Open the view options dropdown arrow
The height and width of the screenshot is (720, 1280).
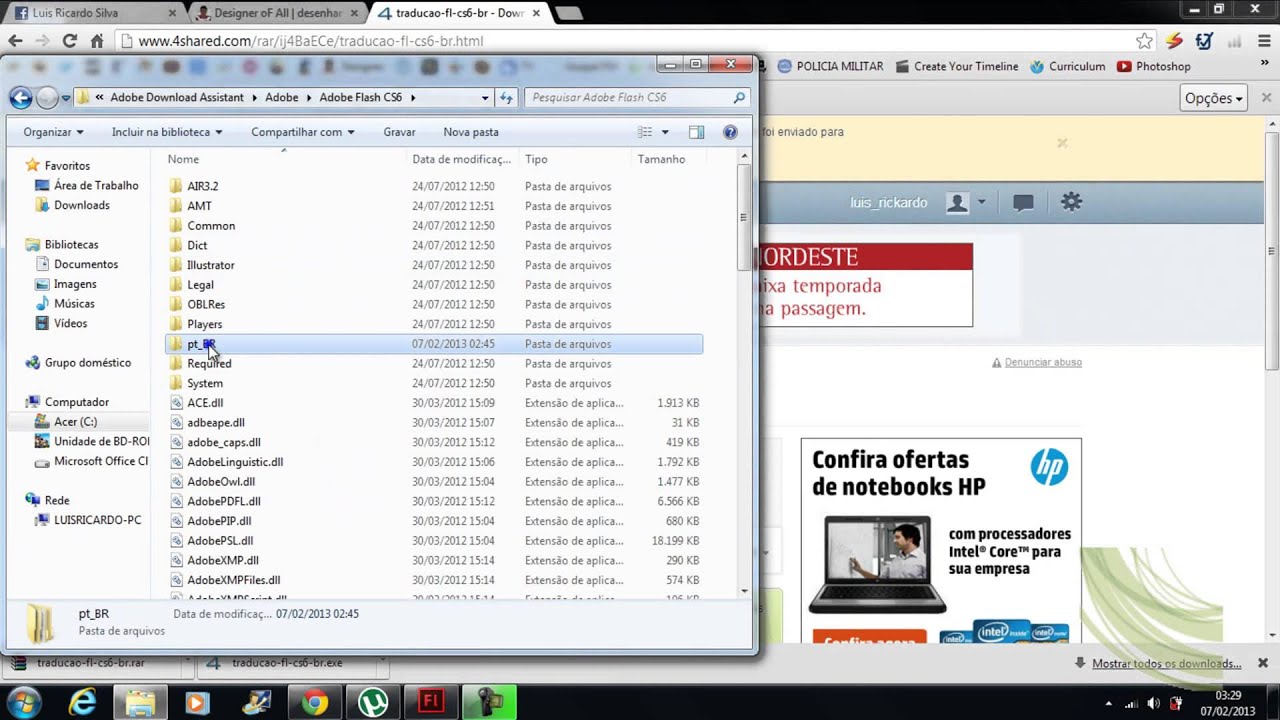[665, 132]
